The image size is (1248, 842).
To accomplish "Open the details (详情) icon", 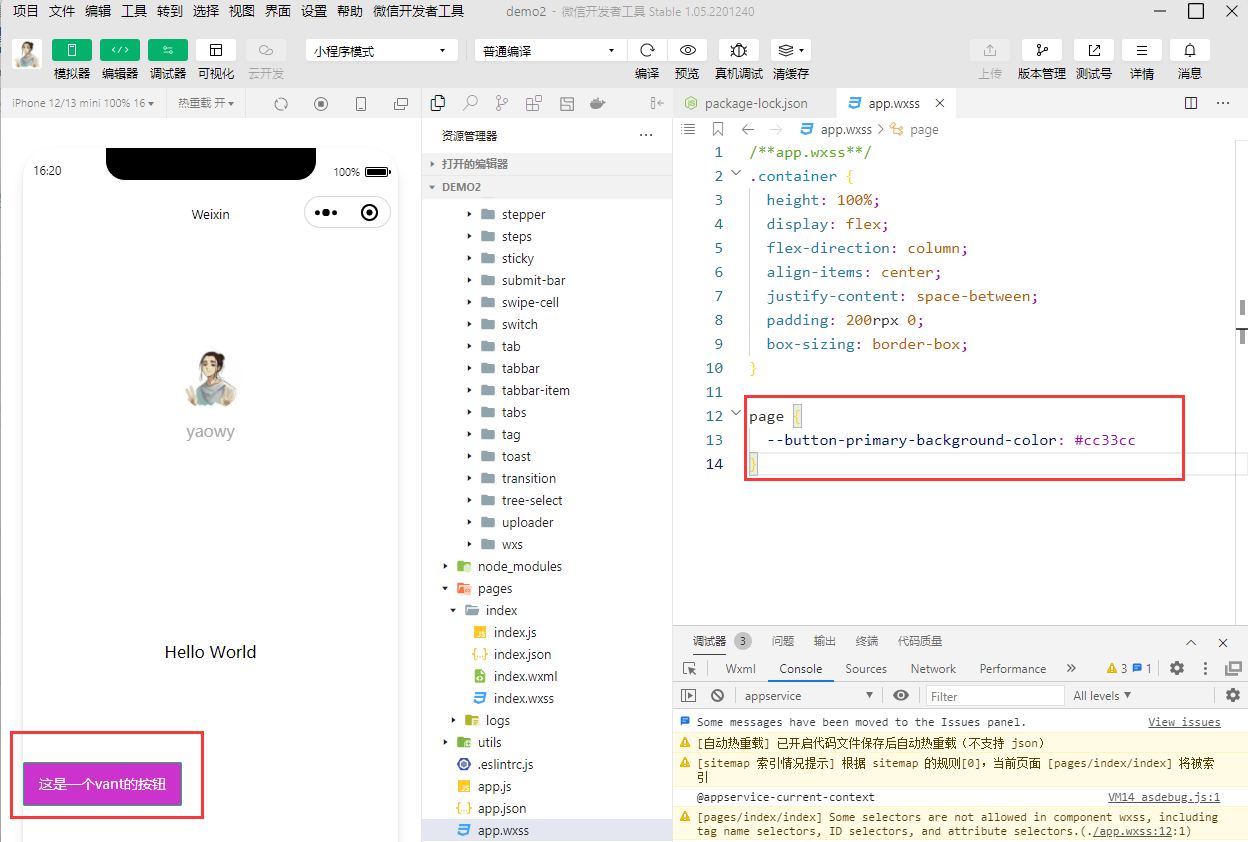I will [x=1142, y=50].
